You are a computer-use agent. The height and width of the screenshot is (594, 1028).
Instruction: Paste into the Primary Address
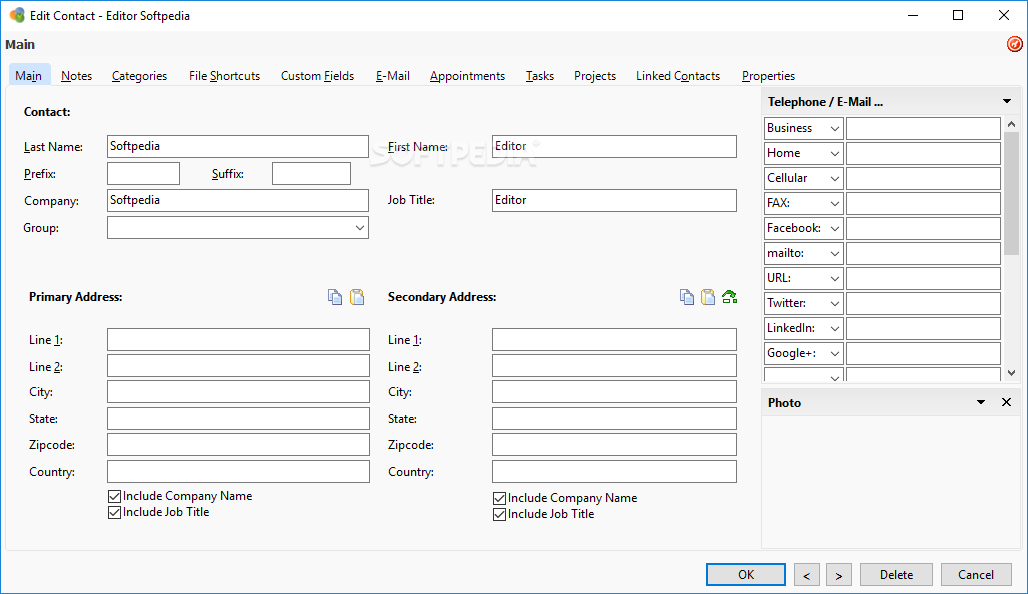point(357,297)
